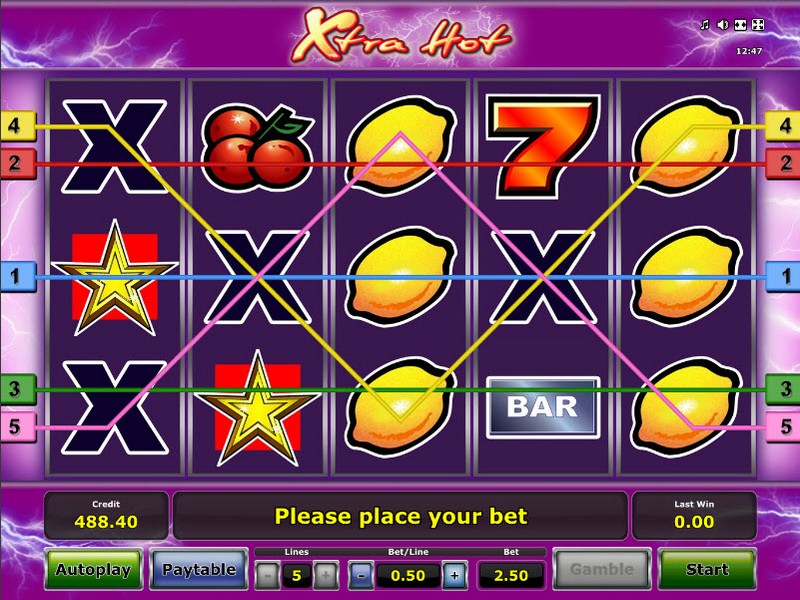Screen dimensions: 800x600
Task: Select red payline 2 marker on left
Action: pyautogui.click(x=18, y=163)
